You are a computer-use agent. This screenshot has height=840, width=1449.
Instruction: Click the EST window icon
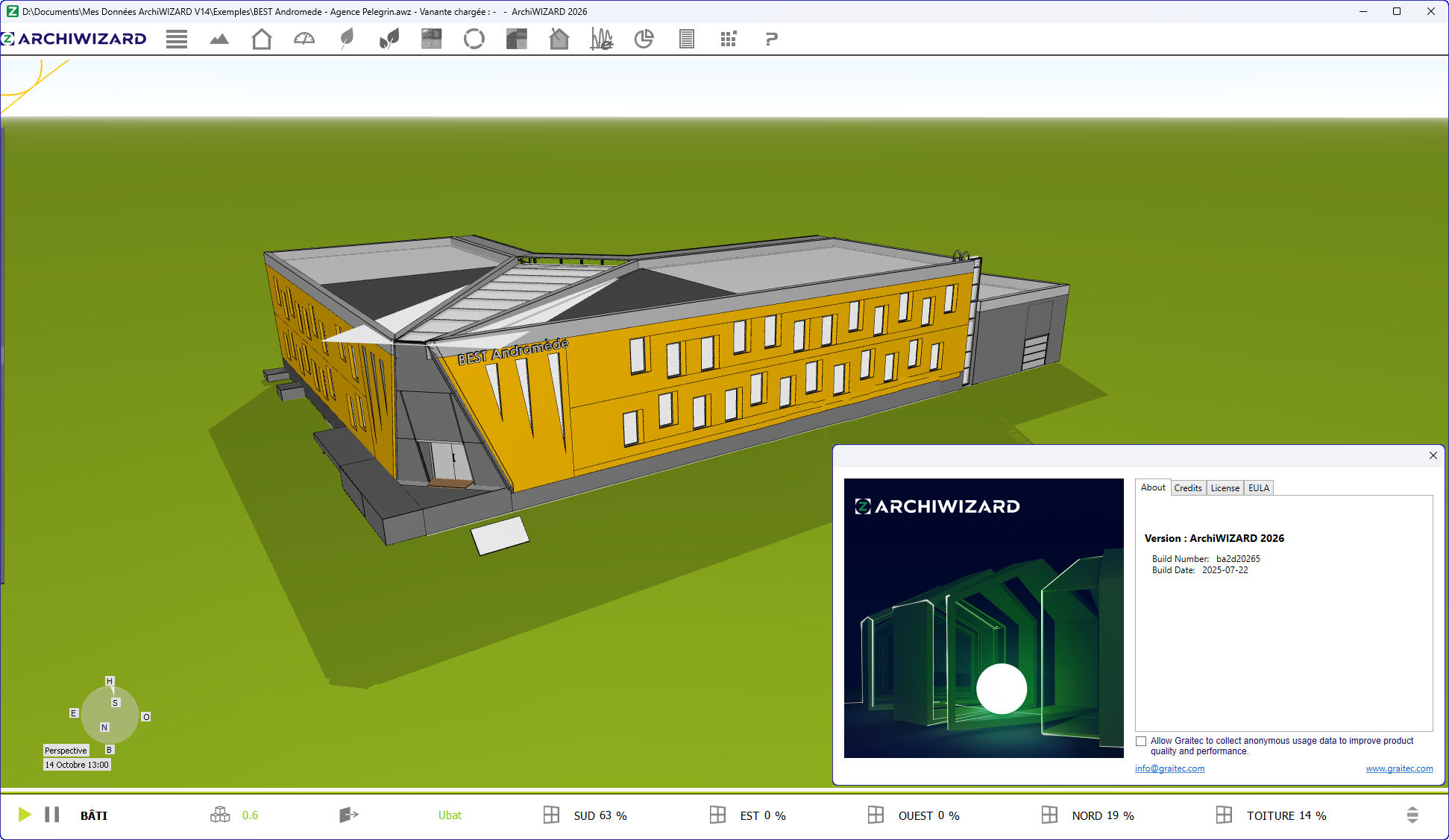[717, 815]
